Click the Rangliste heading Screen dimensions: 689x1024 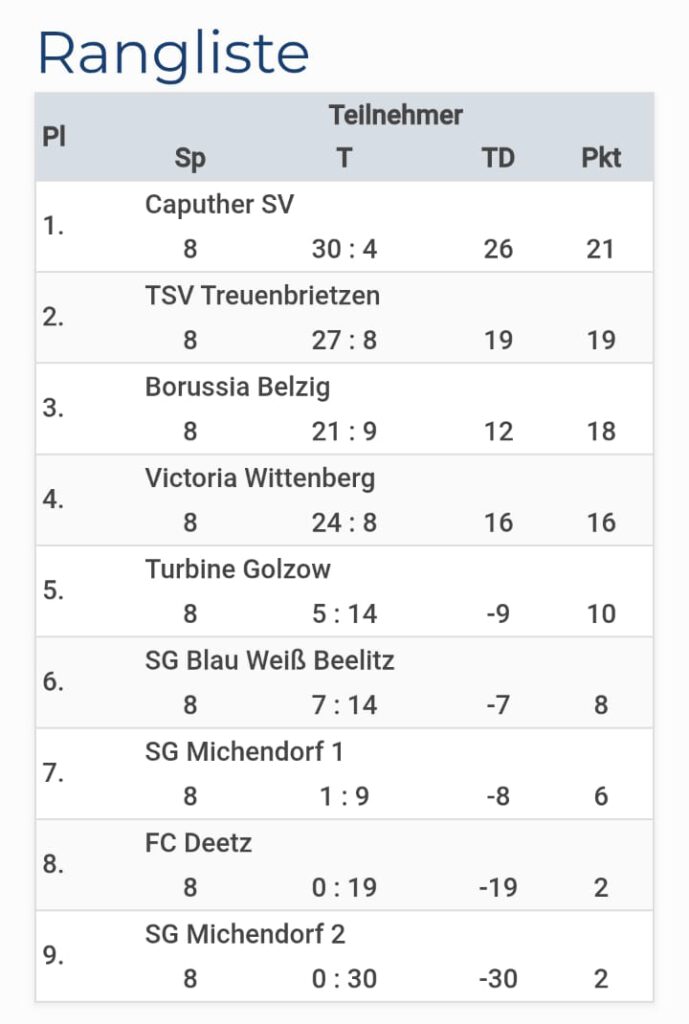tap(173, 53)
